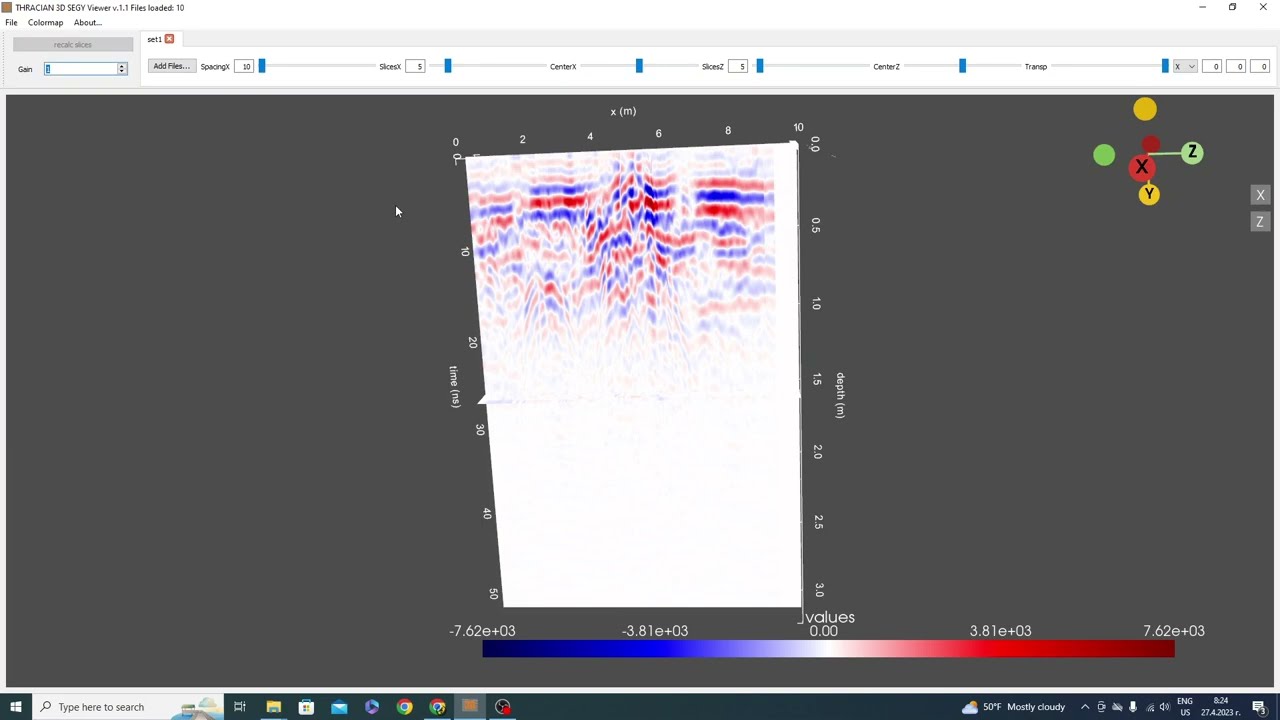Click the SlicesX value box

tap(415, 67)
